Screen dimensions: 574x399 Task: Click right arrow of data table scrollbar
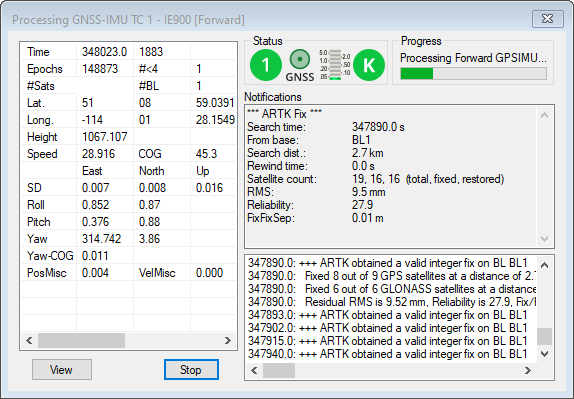(228, 340)
